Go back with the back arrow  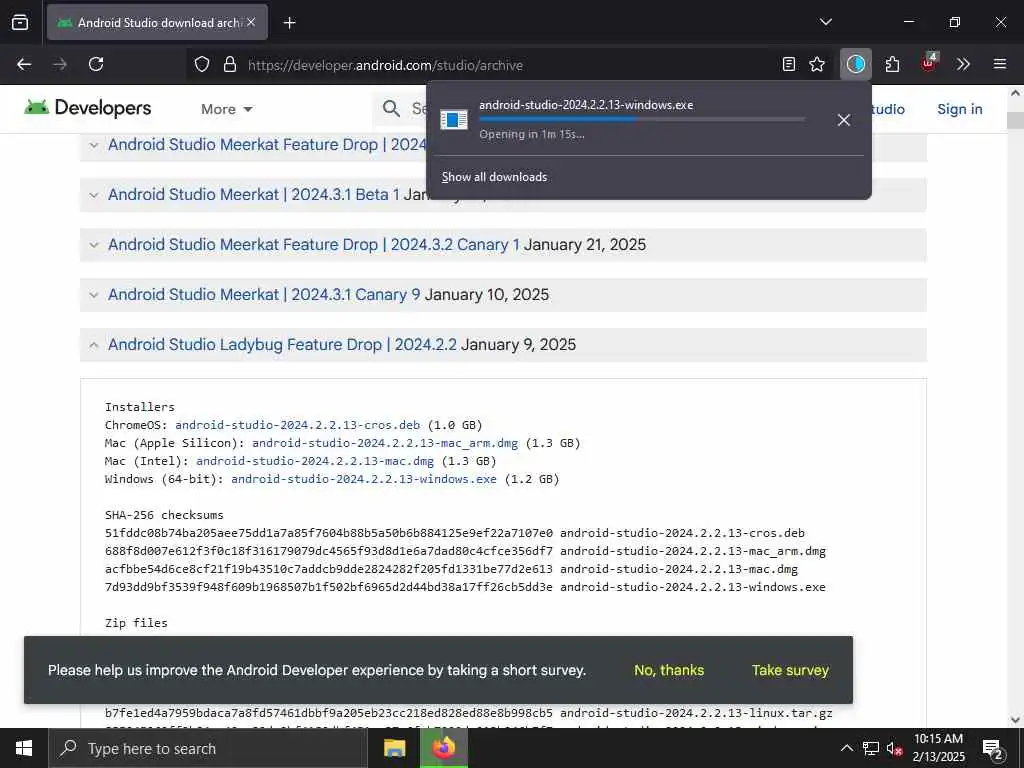pos(24,64)
